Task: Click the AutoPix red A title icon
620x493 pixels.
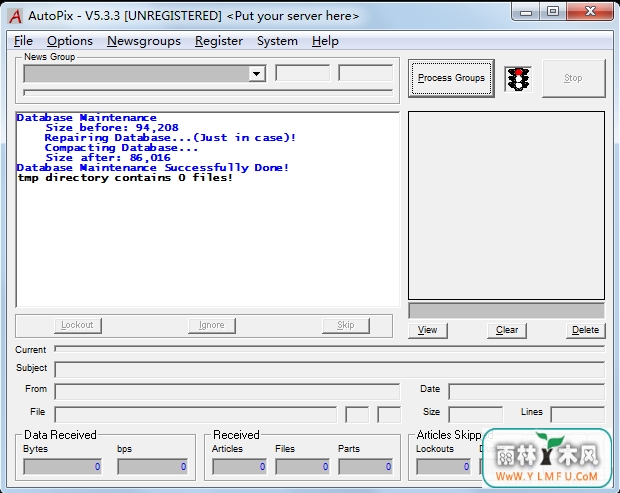Action: [15, 16]
